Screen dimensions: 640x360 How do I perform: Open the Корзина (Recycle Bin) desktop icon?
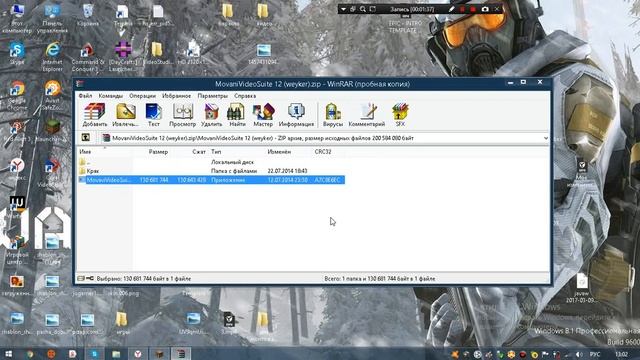point(88,15)
